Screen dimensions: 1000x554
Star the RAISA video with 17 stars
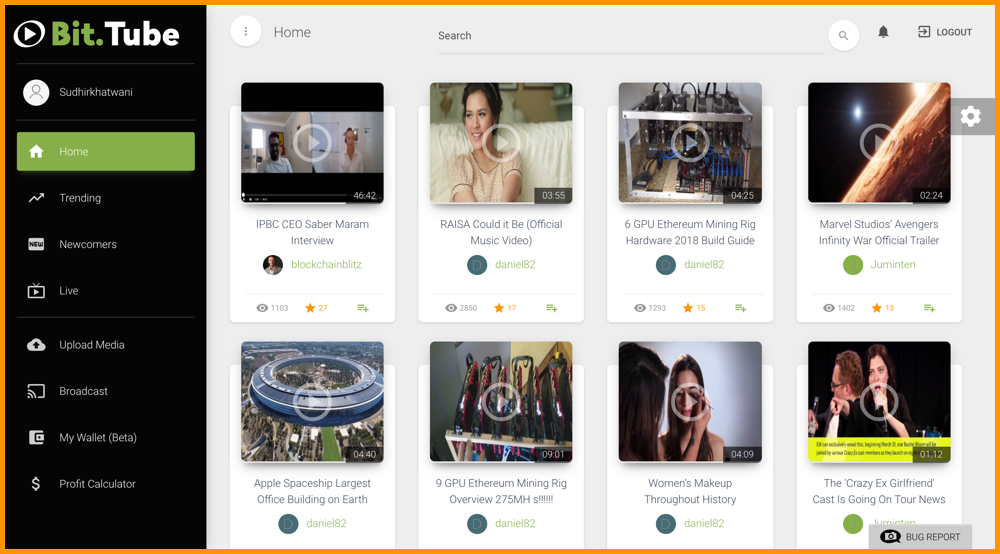(x=499, y=308)
